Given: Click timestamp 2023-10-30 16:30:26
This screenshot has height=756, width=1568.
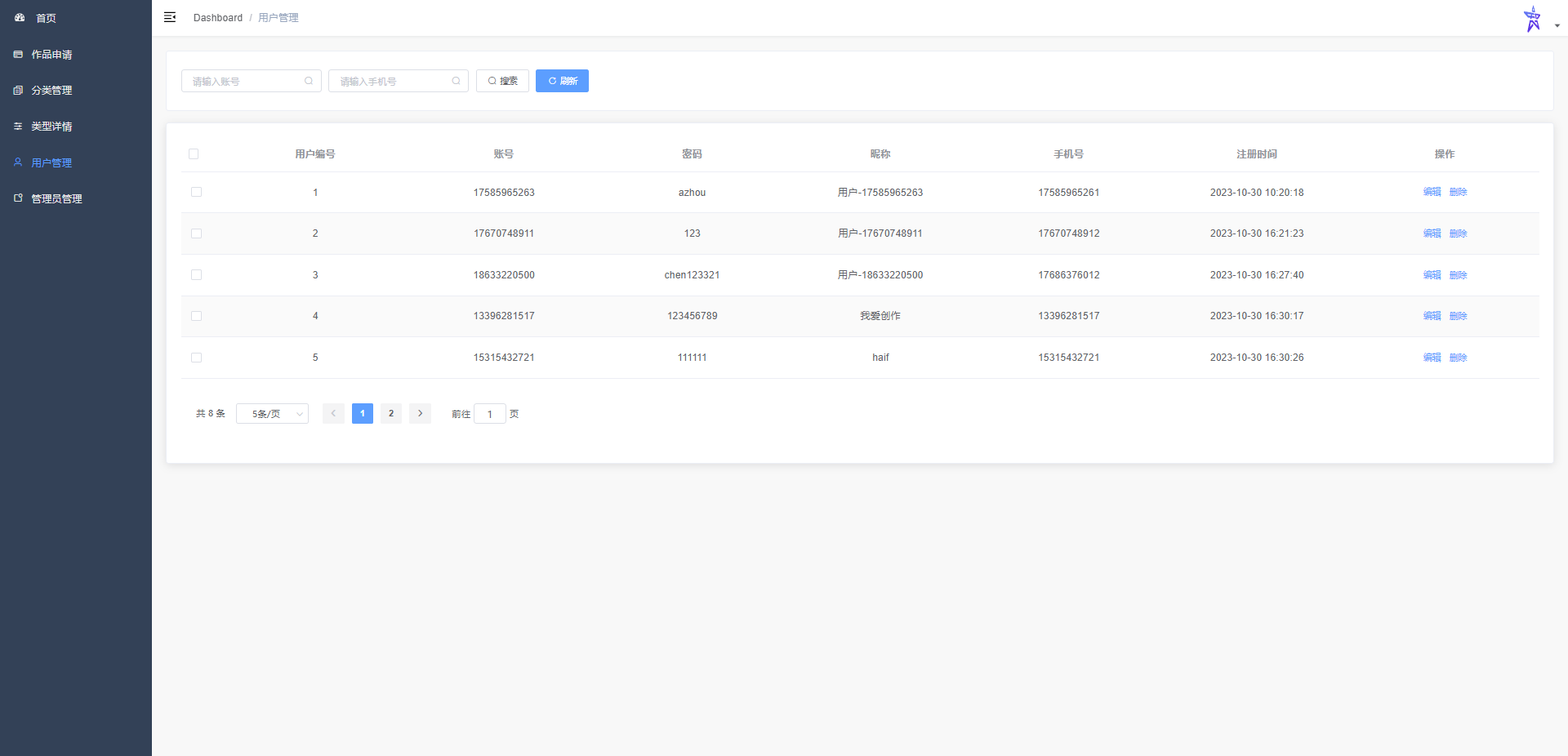Looking at the screenshot, I should point(1257,358).
